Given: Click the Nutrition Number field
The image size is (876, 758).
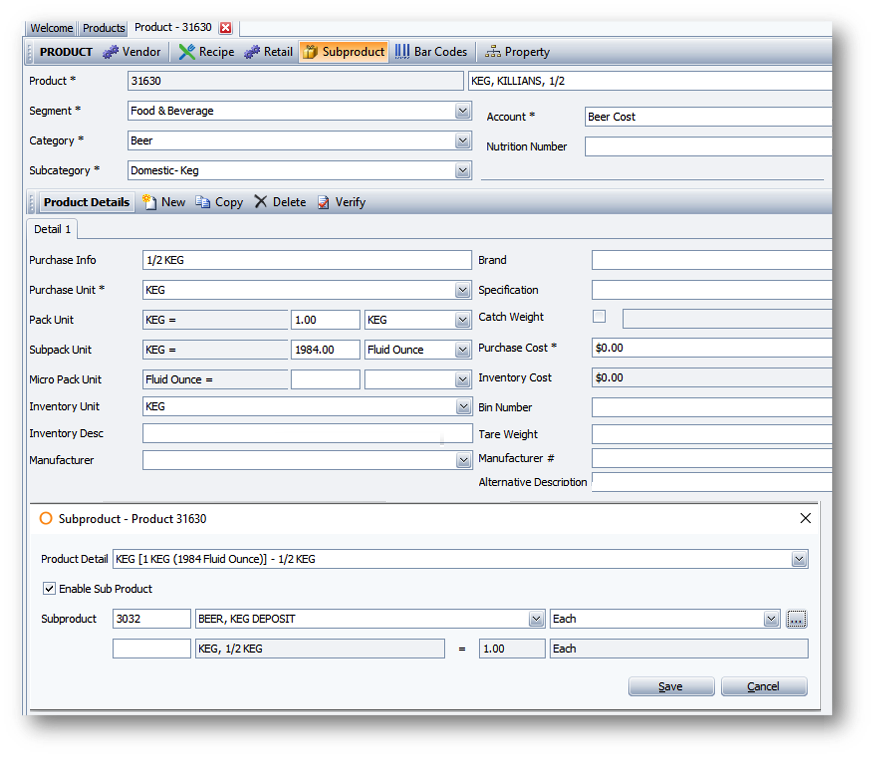Looking at the screenshot, I should [x=708, y=146].
